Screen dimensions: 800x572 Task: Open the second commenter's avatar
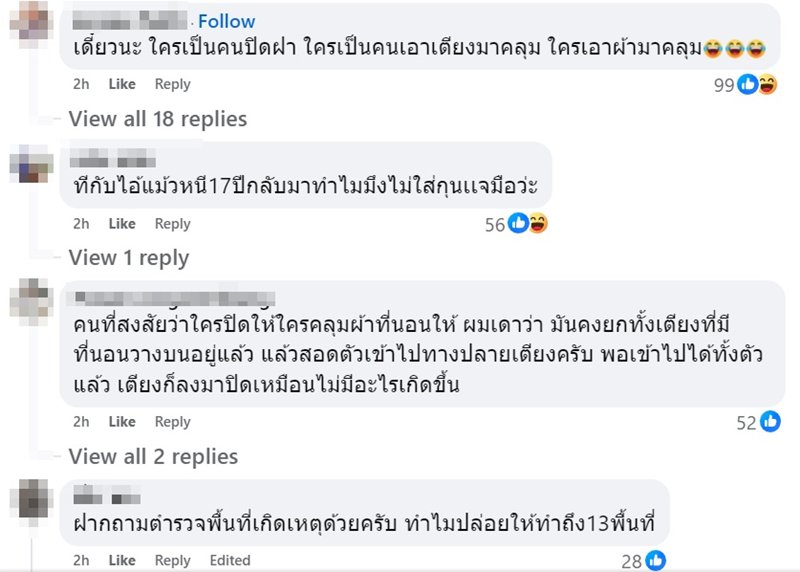coord(30,162)
